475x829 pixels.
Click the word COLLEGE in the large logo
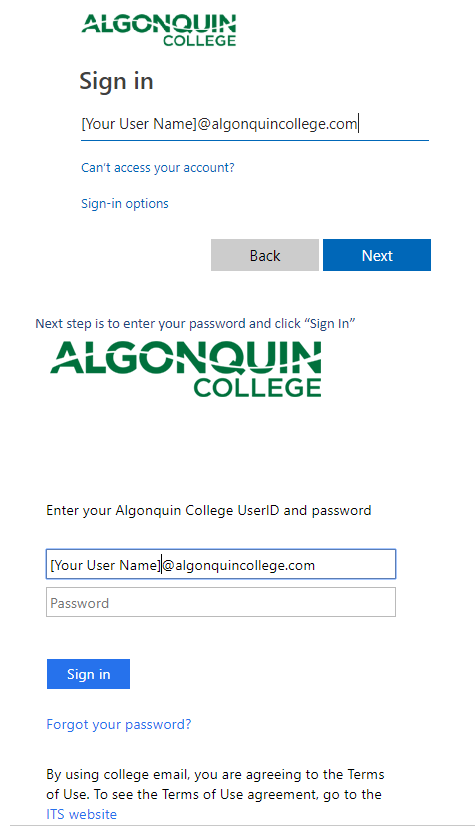pos(257,388)
